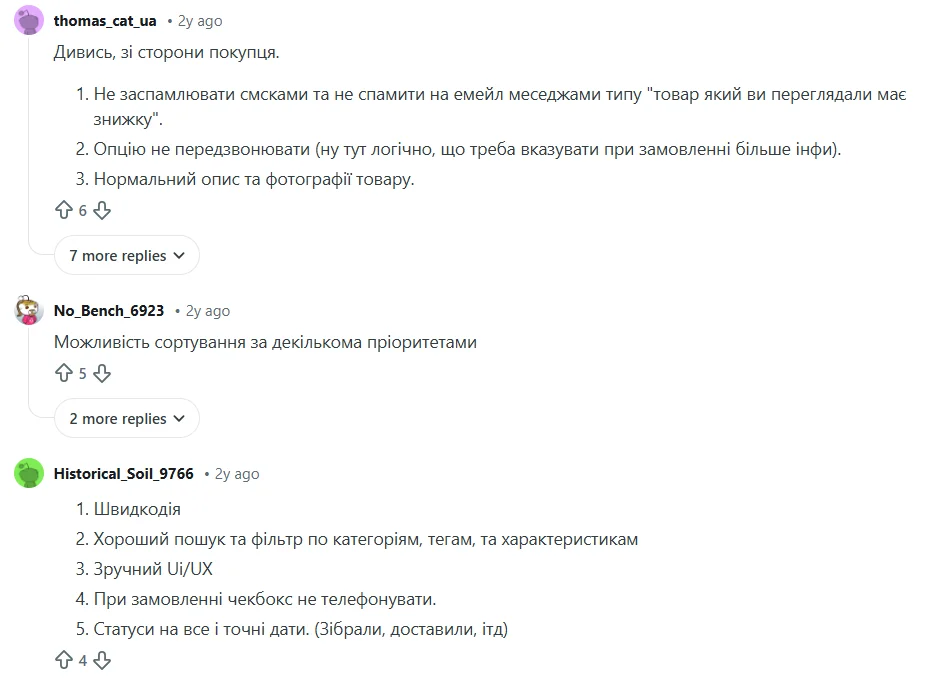Downvote Historical_Soil_9766's comment
The width and height of the screenshot is (929, 681).
point(103,660)
